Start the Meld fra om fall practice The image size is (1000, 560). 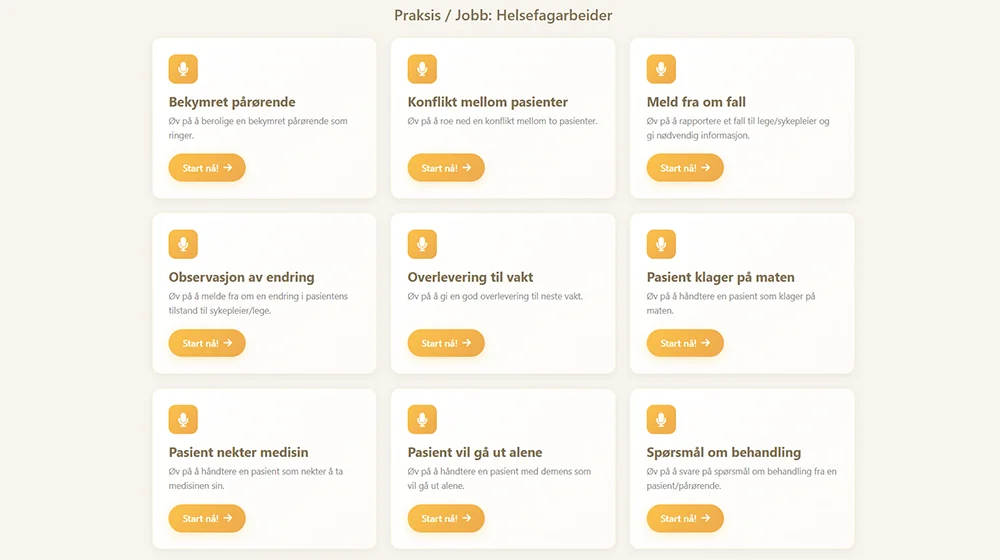click(x=685, y=168)
